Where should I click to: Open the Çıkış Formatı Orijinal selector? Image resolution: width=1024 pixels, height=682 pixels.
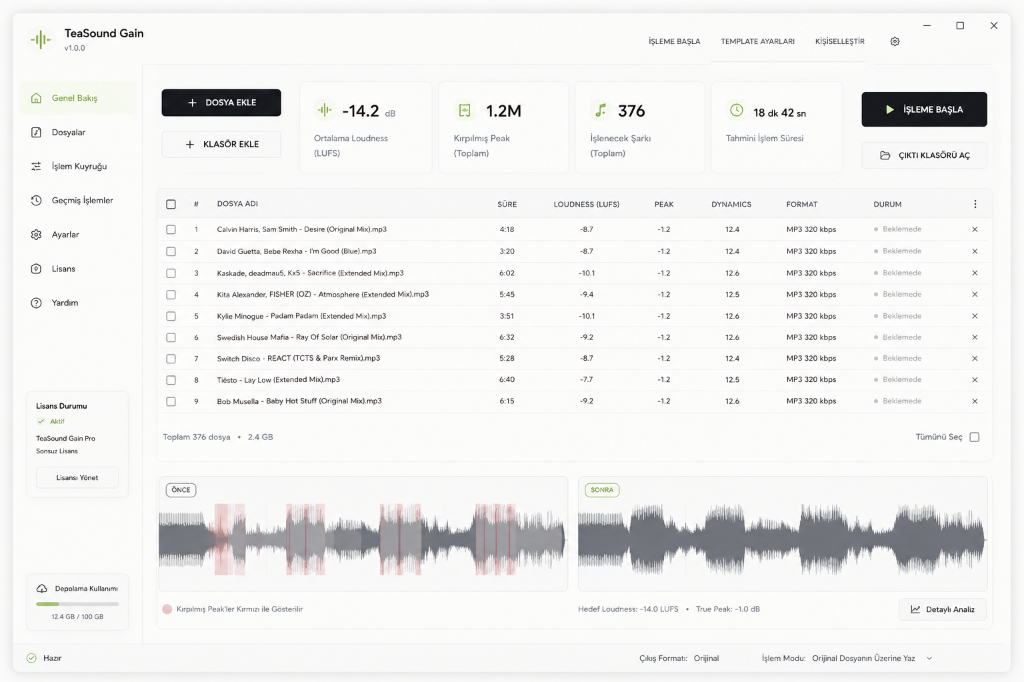tap(706, 658)
